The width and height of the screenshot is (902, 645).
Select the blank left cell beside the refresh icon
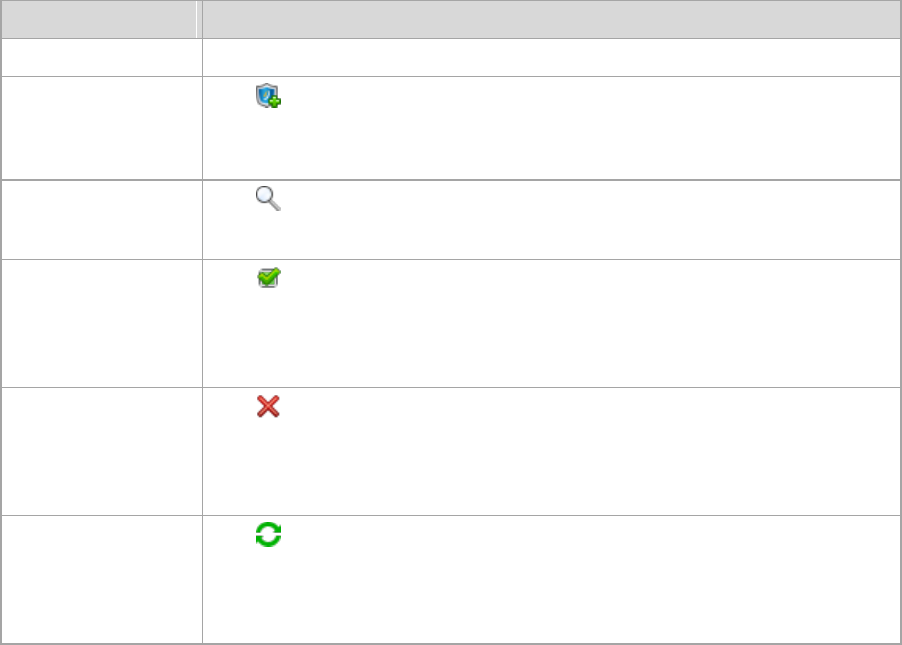[100, 579]
